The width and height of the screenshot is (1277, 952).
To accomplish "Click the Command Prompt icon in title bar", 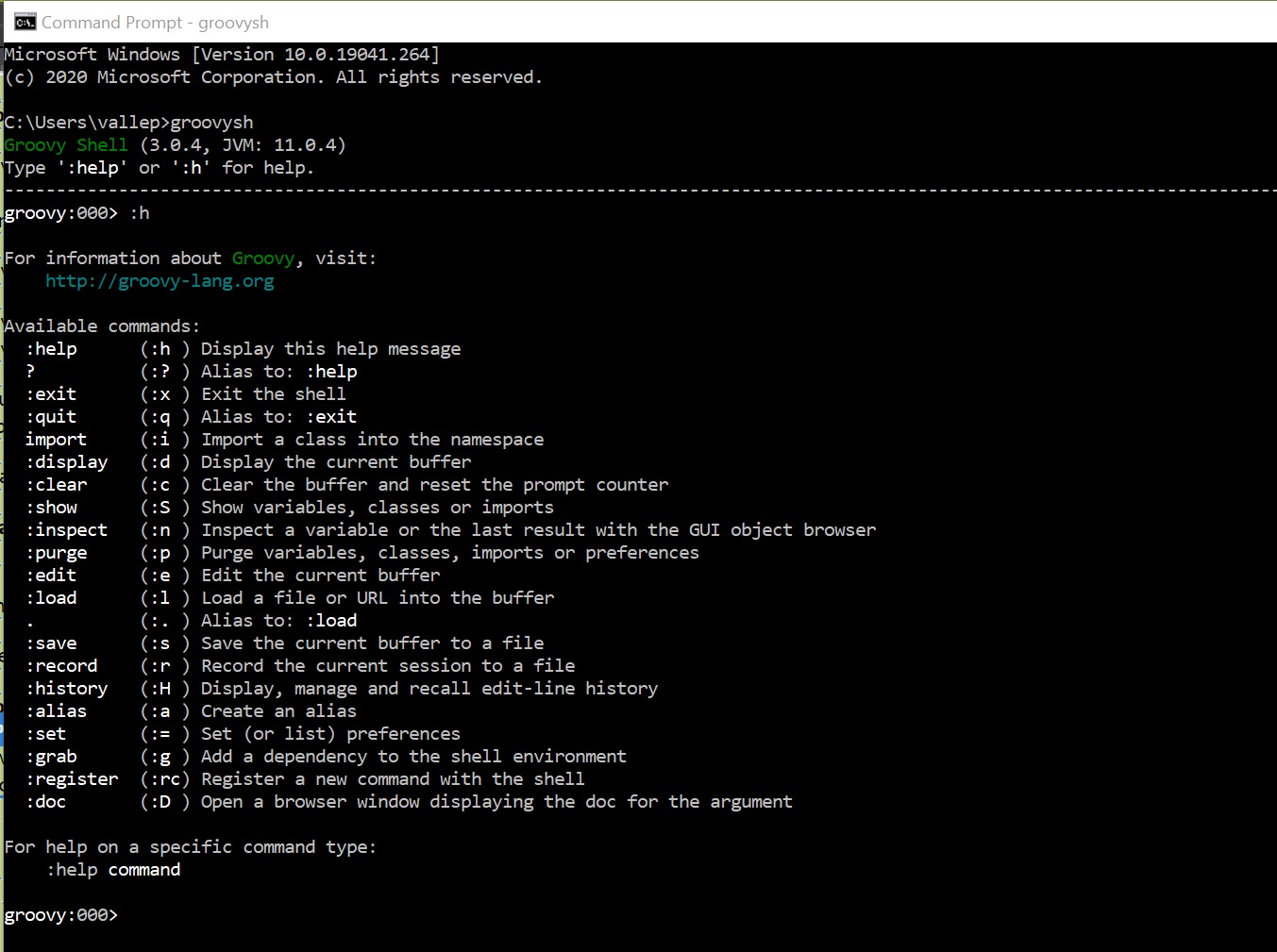I will (x=25, y=22).
